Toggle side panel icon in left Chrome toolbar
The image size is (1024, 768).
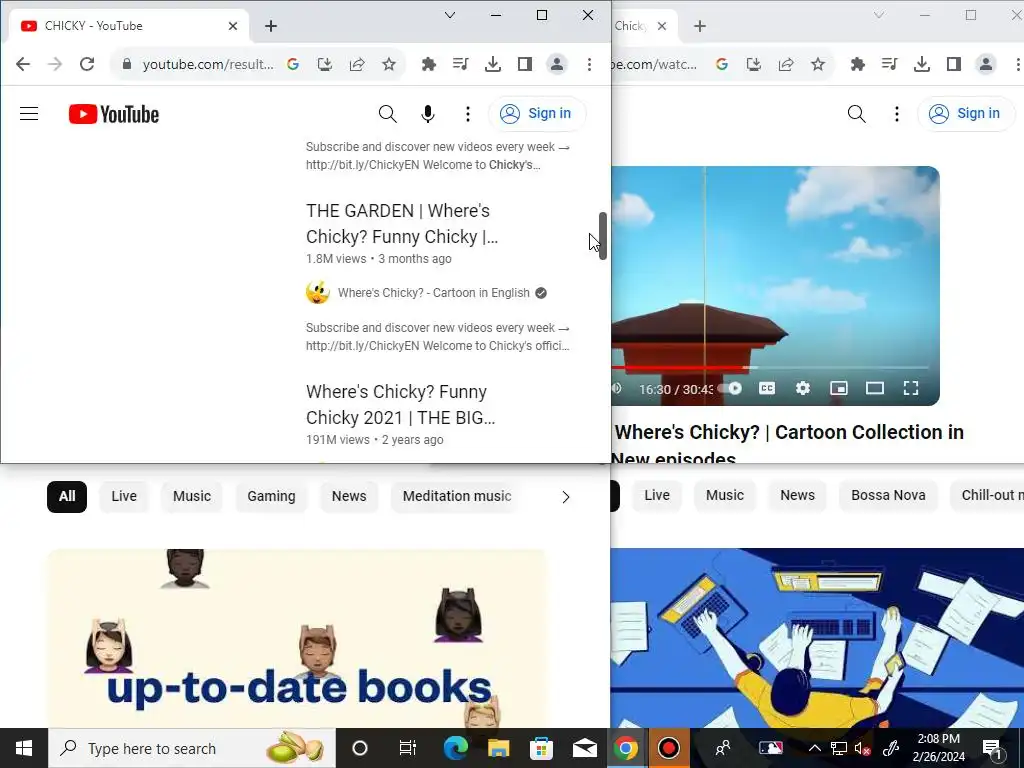coord(525,64)
